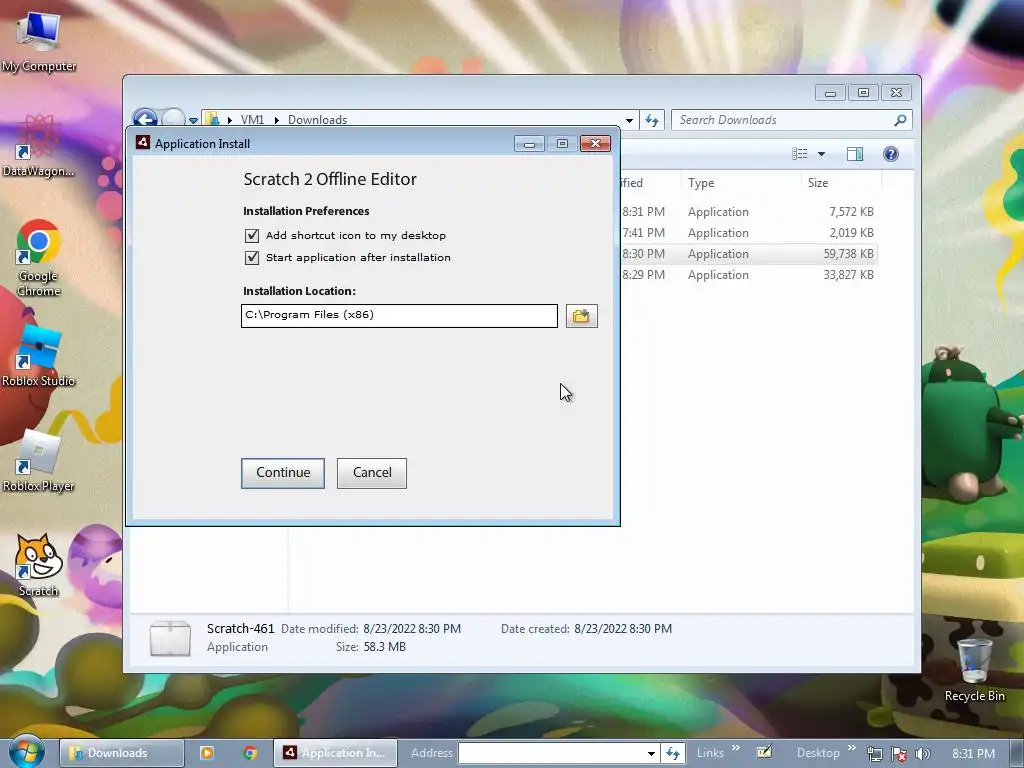Sort by the Type column header

pos(741,183)
